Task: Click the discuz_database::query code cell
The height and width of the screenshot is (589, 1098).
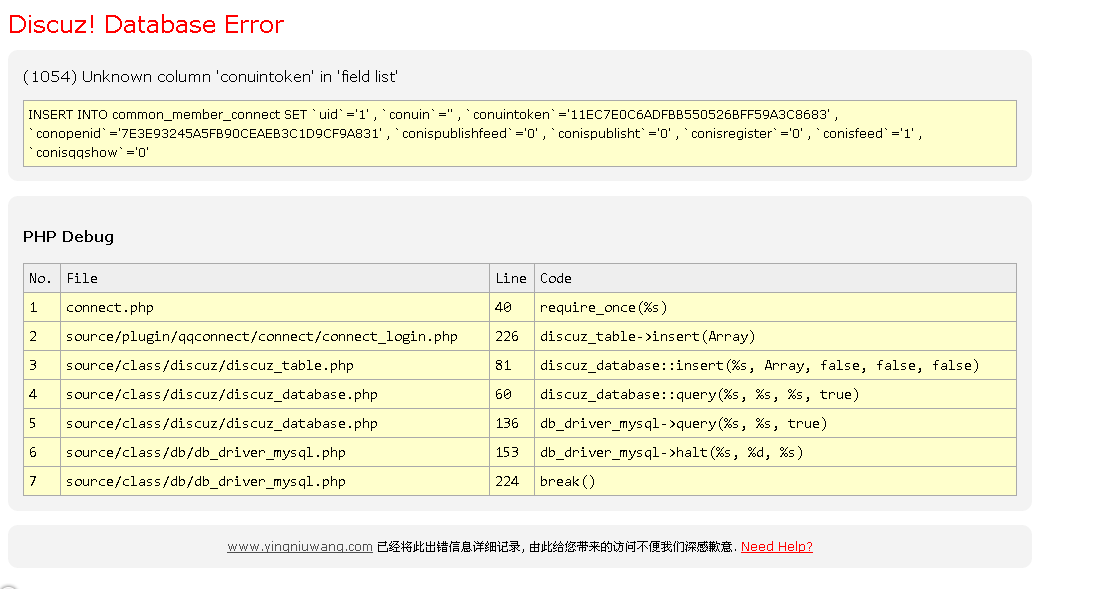Action: coord(699,394)
